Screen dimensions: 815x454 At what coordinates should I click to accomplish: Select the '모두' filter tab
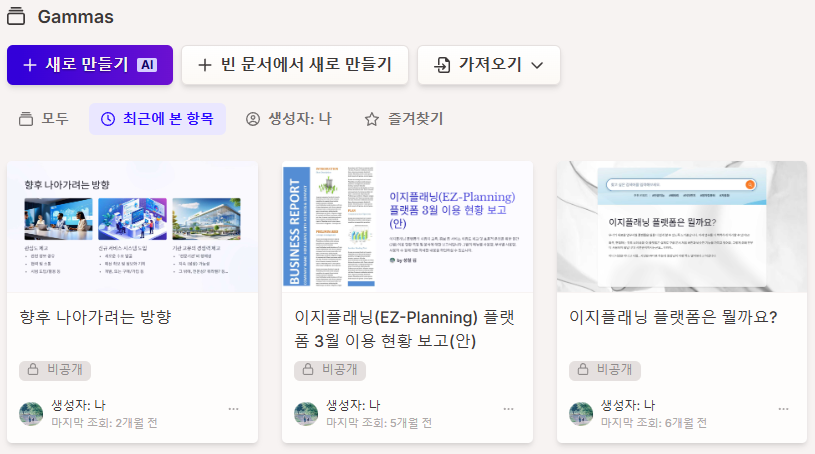click(44, 119)
